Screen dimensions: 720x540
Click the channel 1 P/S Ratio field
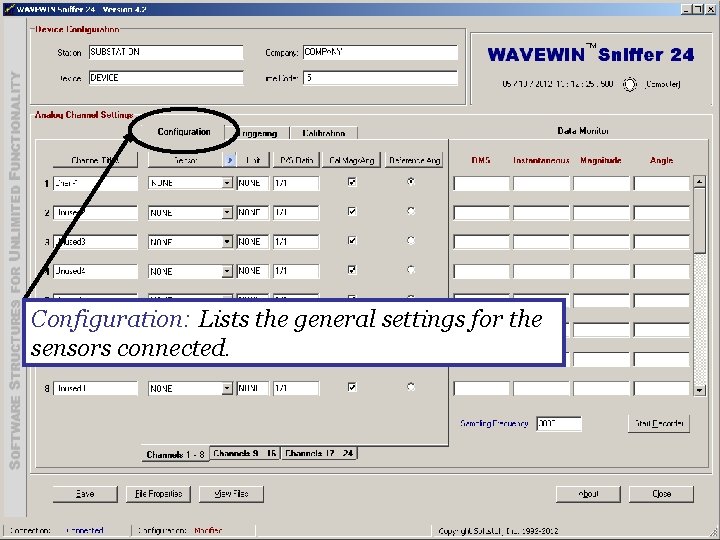click(296, 183)
